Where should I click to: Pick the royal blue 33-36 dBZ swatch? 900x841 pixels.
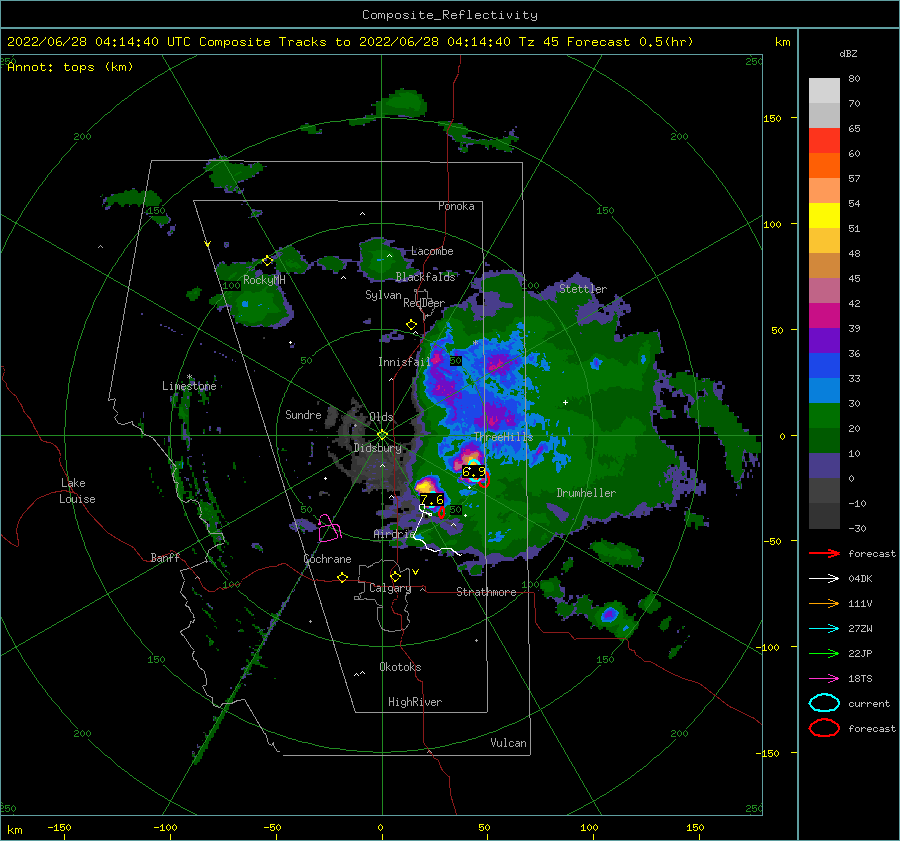[824, 366]
